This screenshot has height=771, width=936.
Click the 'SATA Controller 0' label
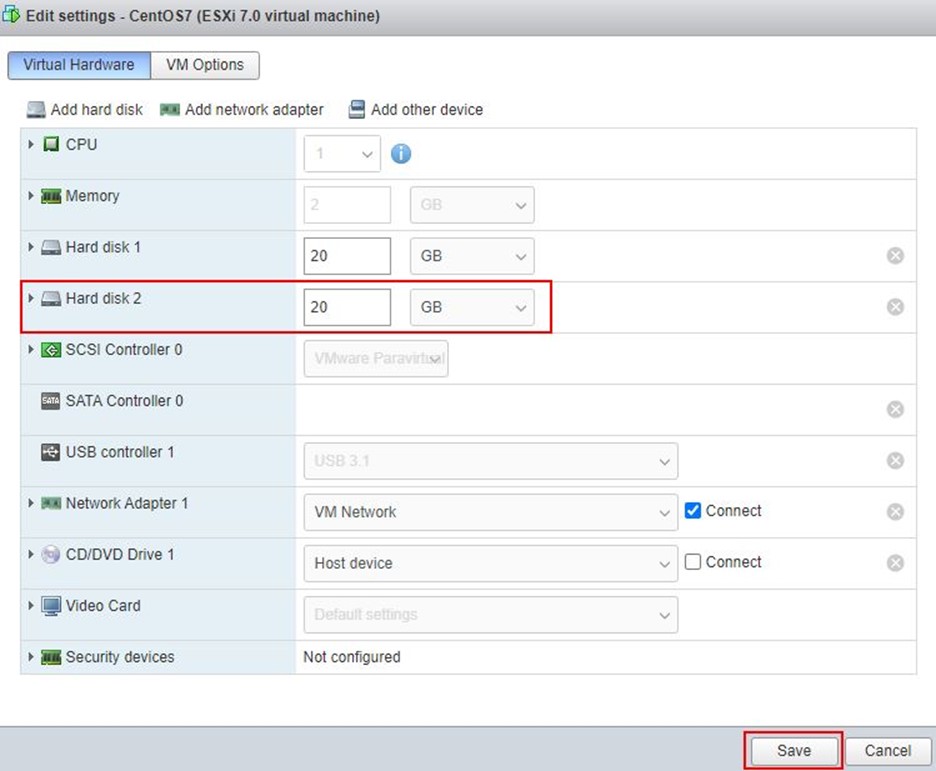pos(124,401)
